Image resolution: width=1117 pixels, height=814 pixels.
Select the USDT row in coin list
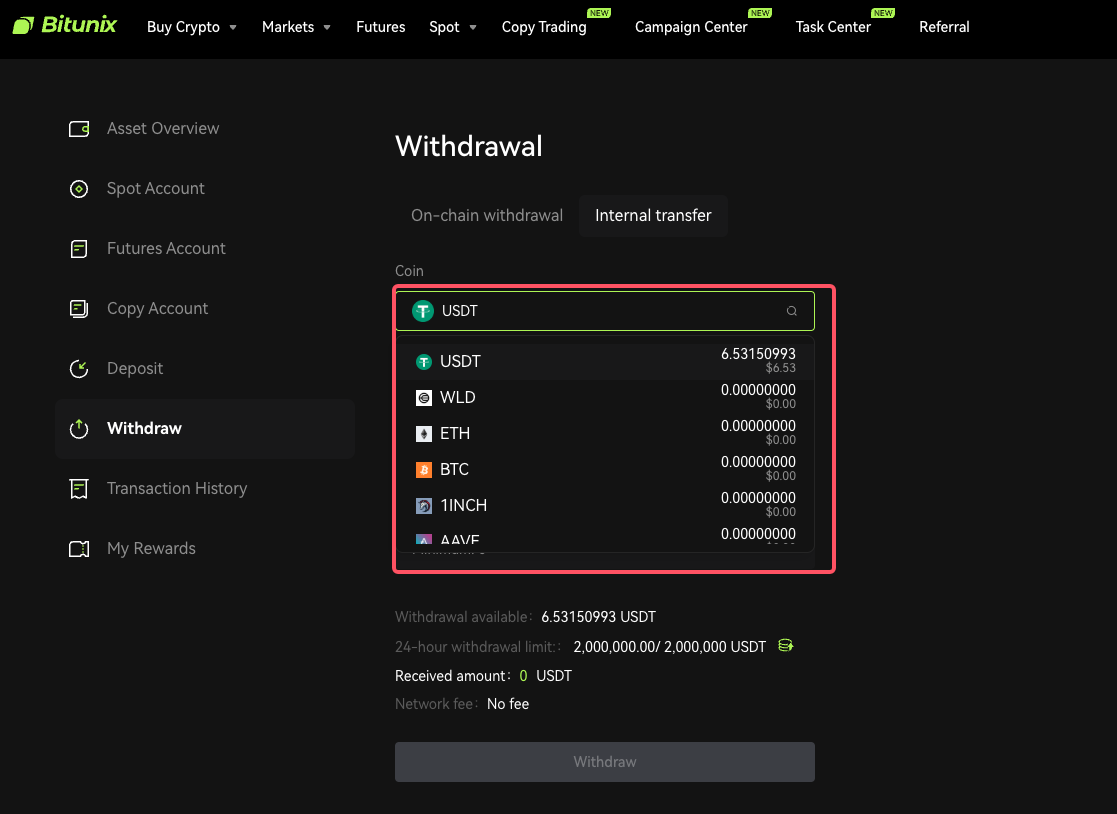coord(605,362)
